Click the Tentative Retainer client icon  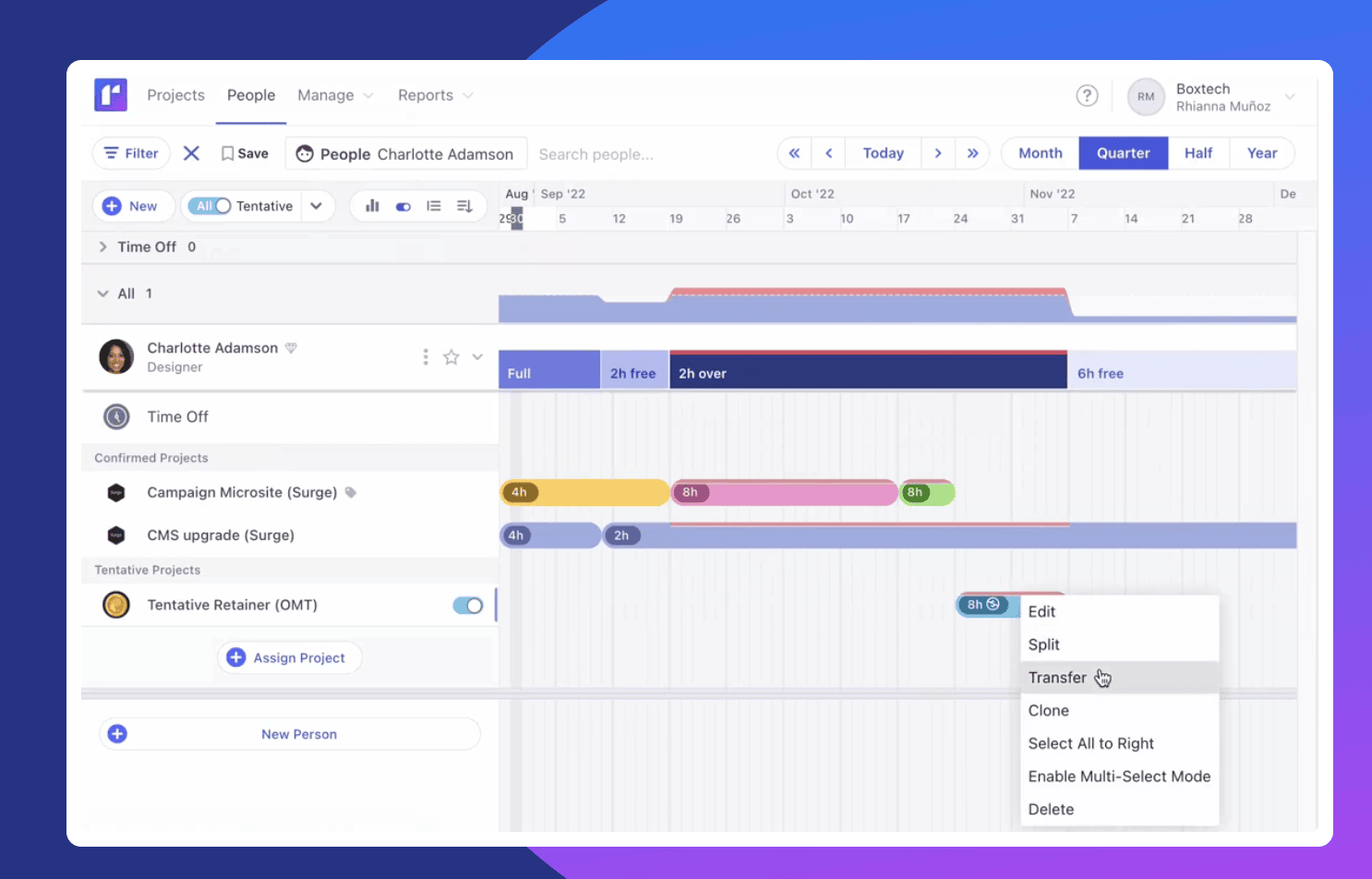[116, 606]
